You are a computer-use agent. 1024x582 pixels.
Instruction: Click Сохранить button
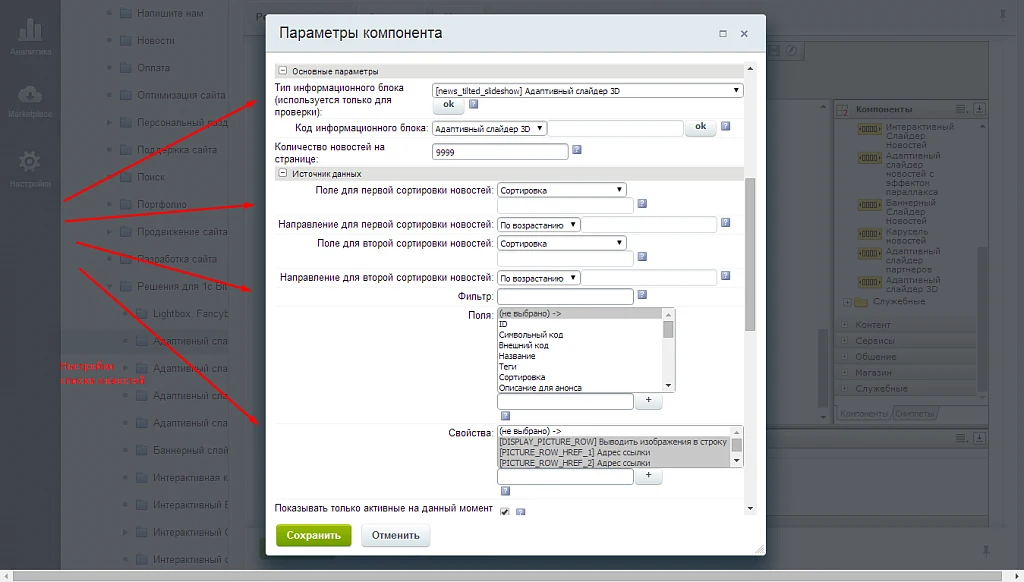(313, 535)
